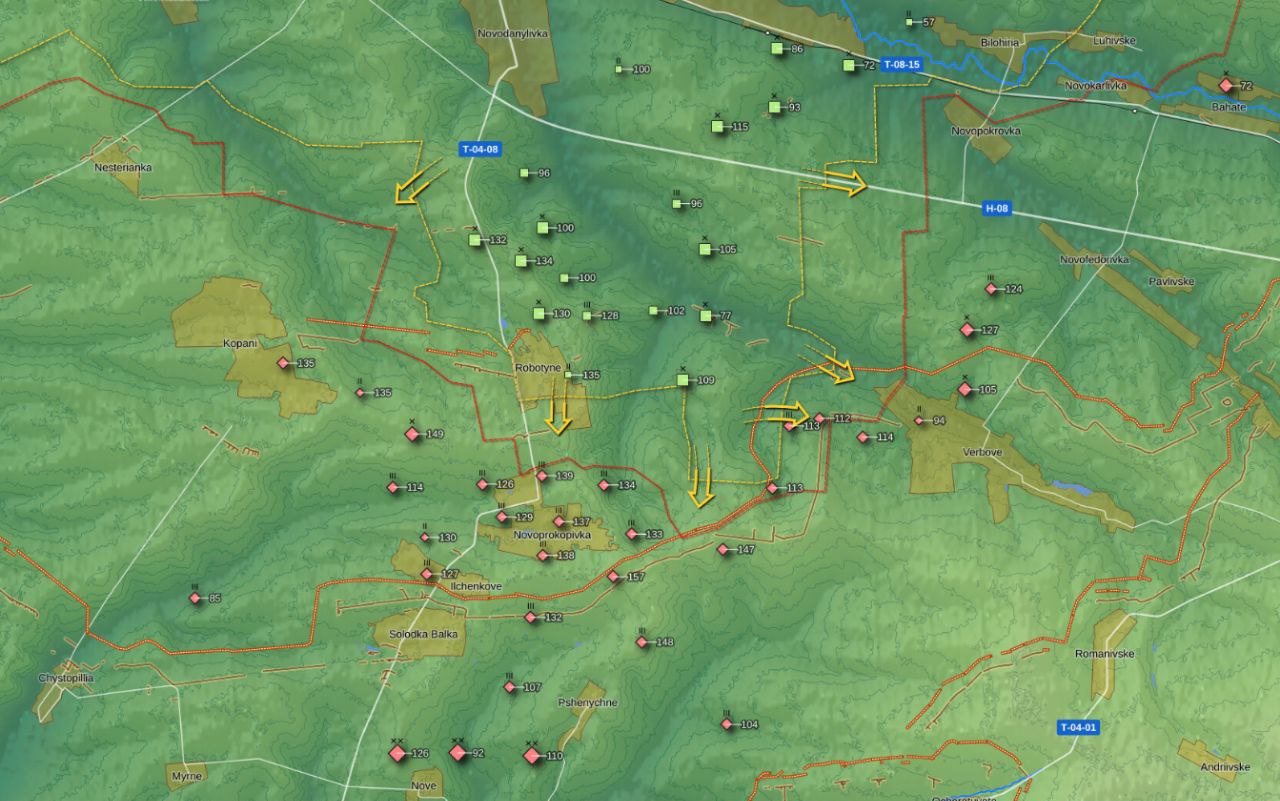Select the T-08-15 road badge
Viewport: 1280px width, 801px height.
(x=901, y=64)
